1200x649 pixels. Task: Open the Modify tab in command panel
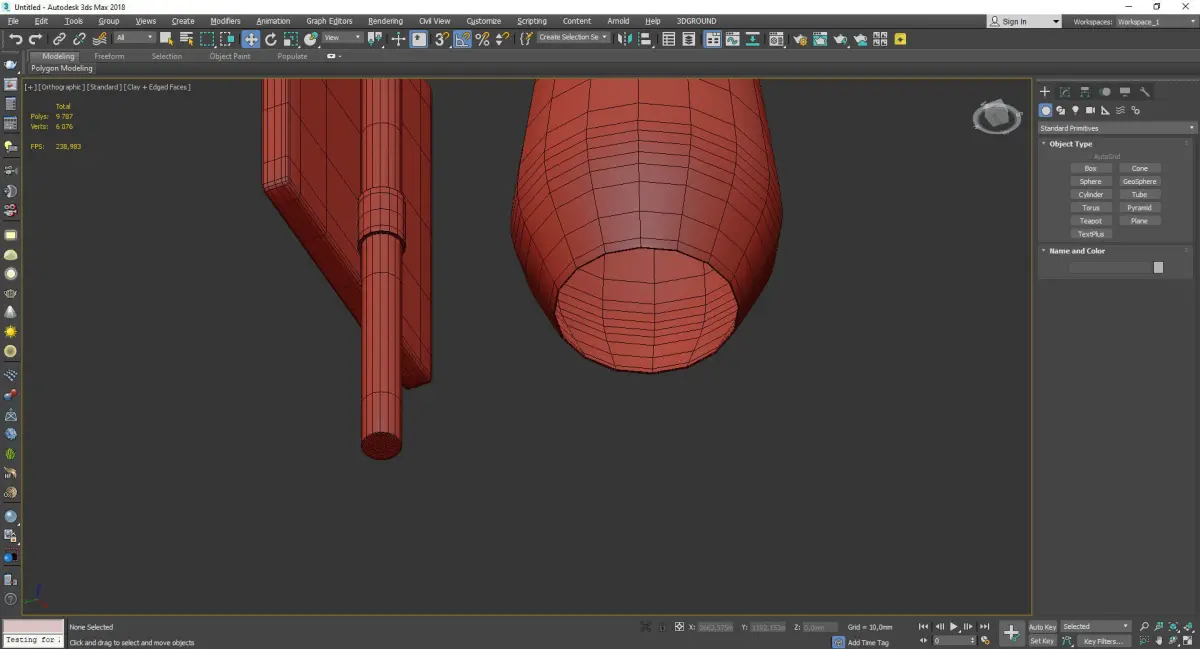[x=1065, y=92]
